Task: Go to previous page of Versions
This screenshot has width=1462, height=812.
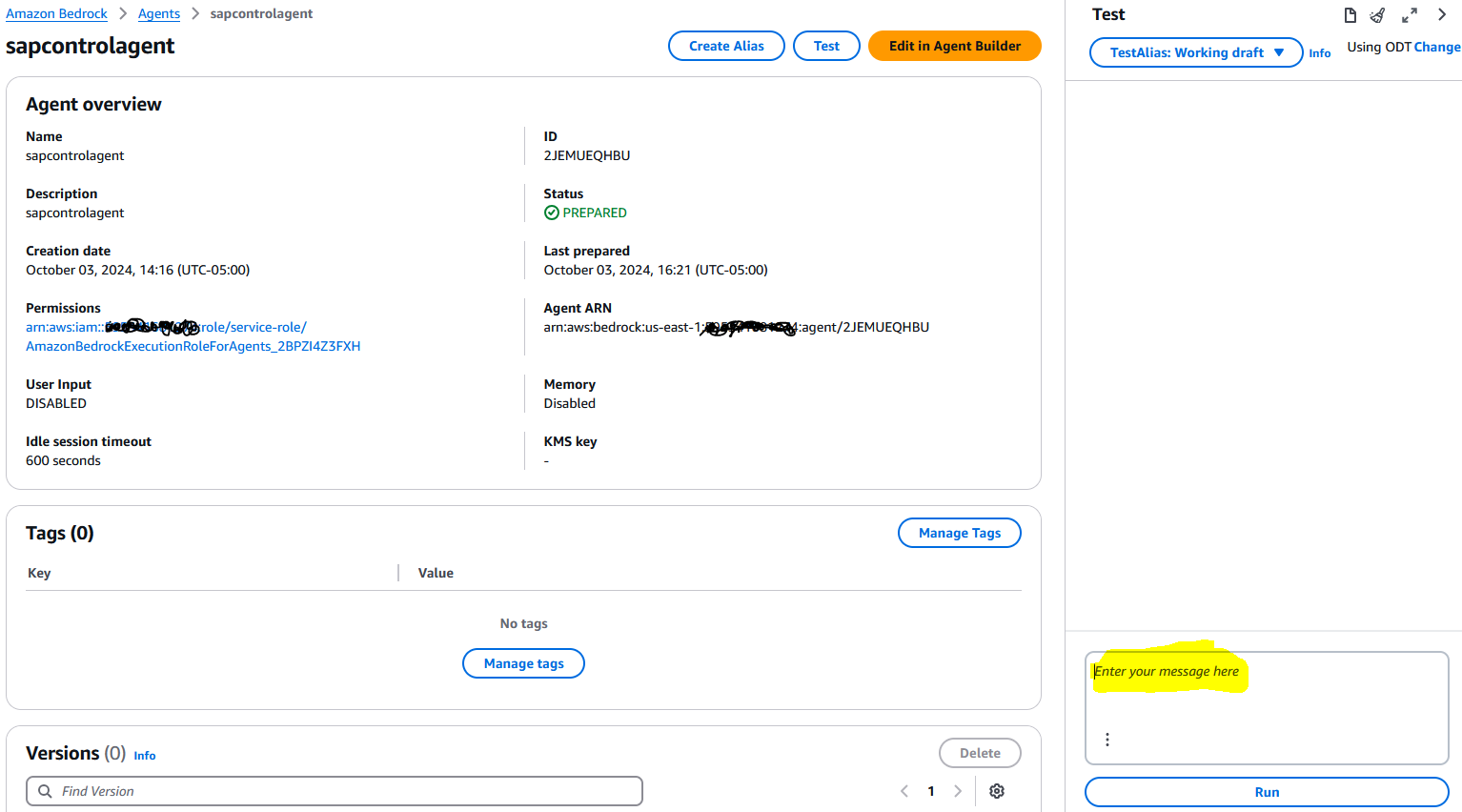Action: pyautogui.click(x=904, y=791)
